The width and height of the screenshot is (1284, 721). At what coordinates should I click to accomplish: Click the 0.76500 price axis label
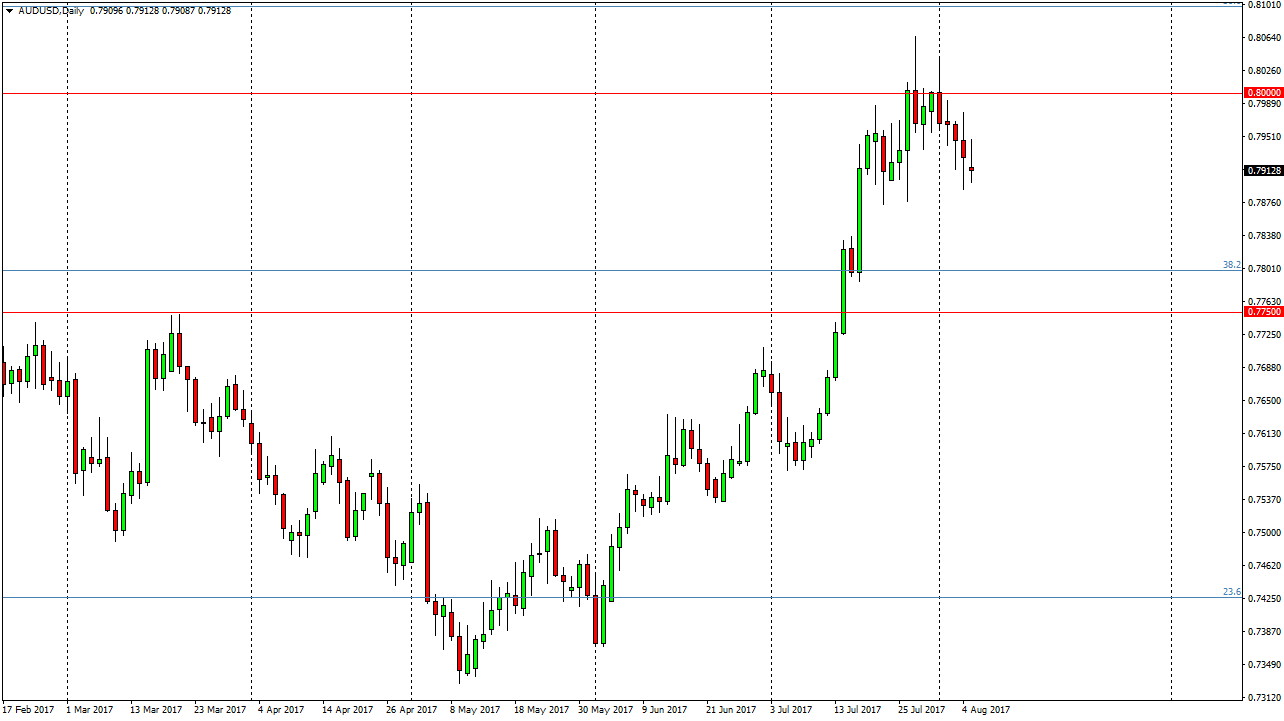1264,401
